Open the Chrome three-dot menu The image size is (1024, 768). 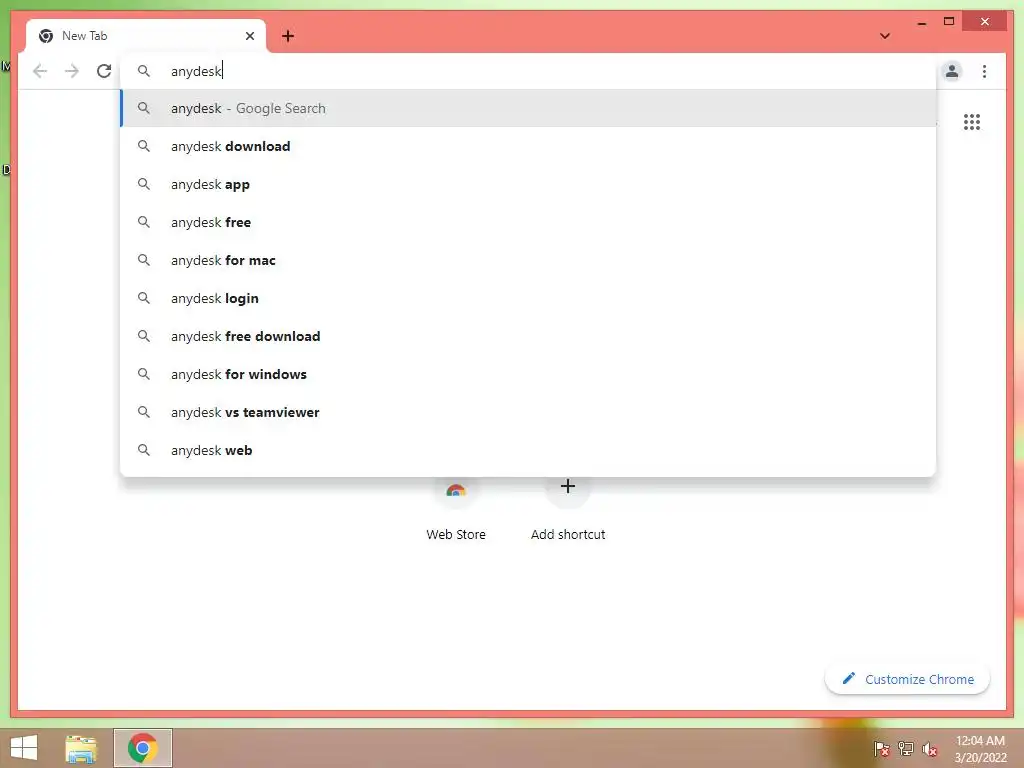pos(984,71)
